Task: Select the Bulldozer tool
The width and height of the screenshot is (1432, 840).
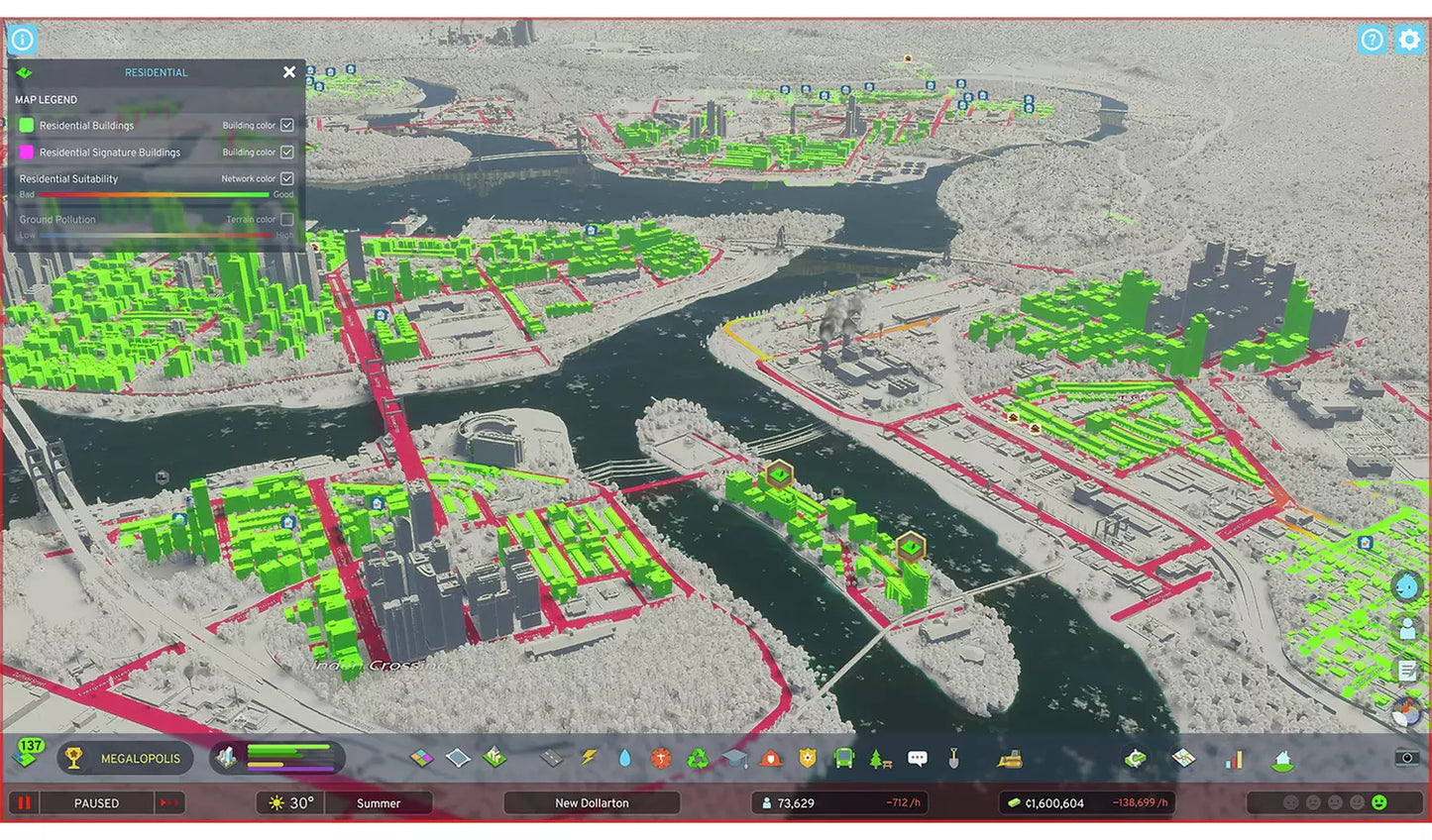Action: point(1011,760)
